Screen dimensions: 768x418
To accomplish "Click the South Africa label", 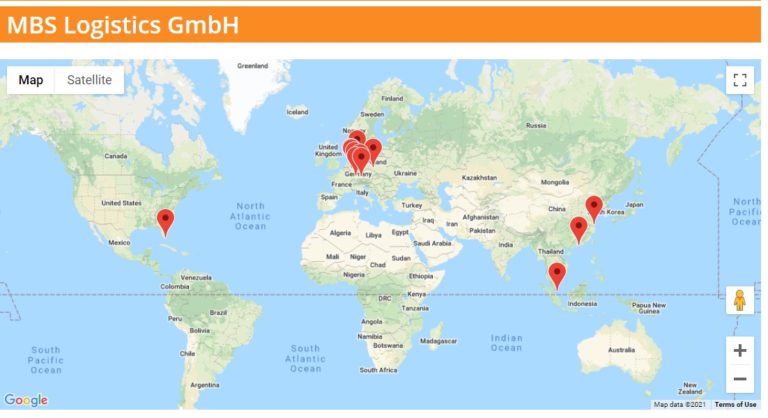I will coord(378,370).
